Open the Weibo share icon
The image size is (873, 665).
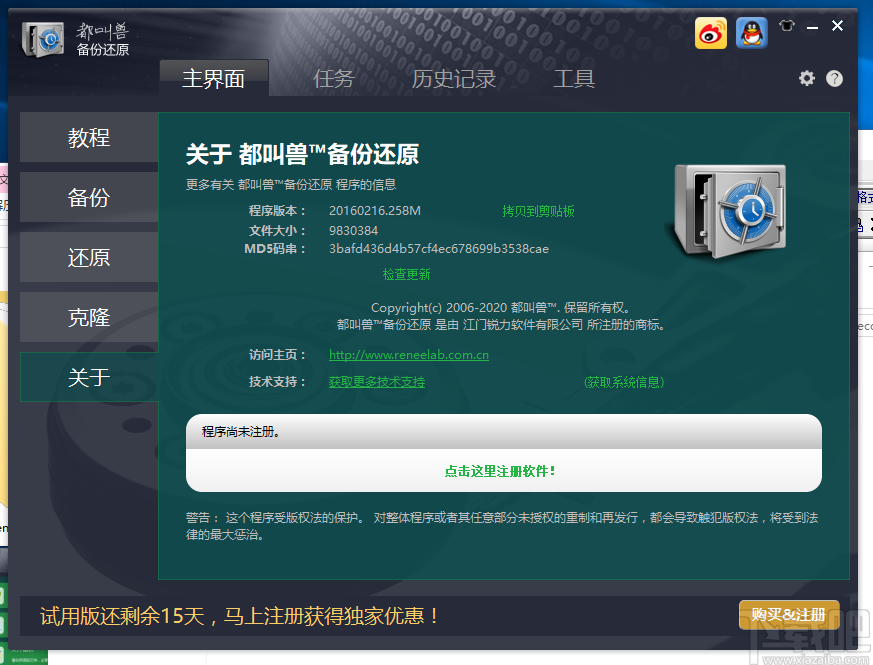(x=710, y=33)
